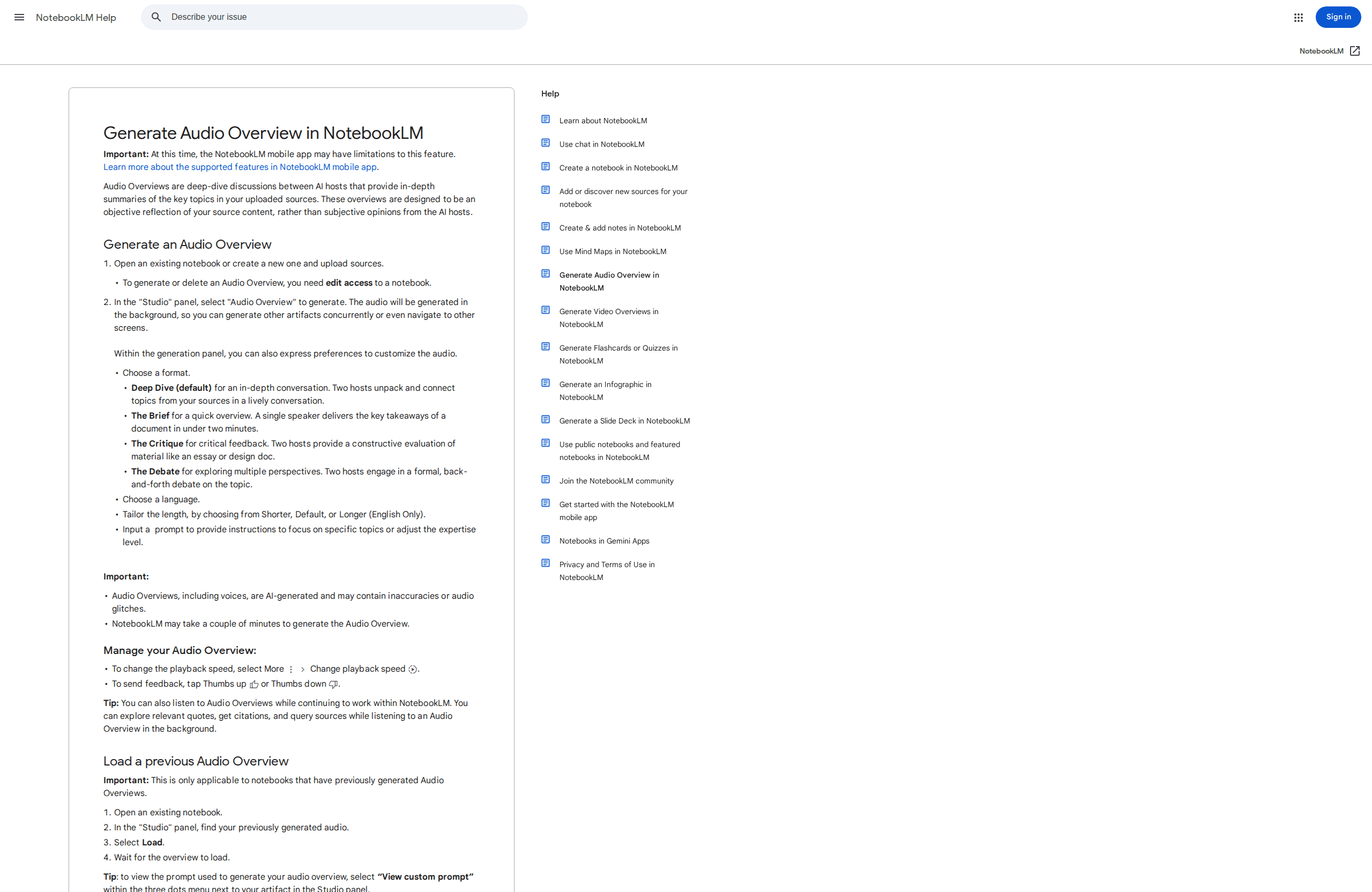Click article icon beside Privacy and Terms of Use
Image resolution: width=1372 pixels, height=892 pixels.
(546, 563)
